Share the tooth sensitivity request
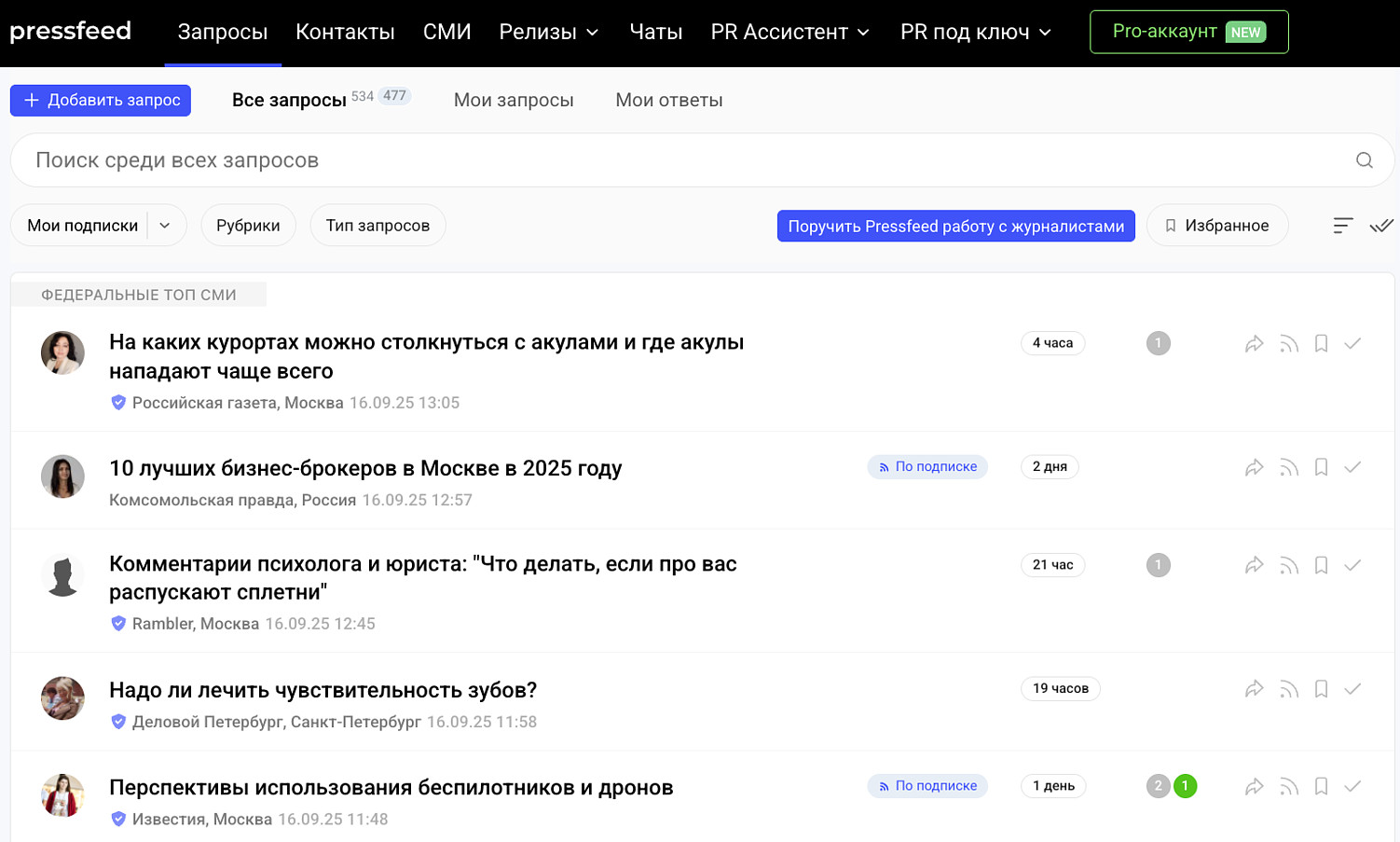 point(1255,689)
